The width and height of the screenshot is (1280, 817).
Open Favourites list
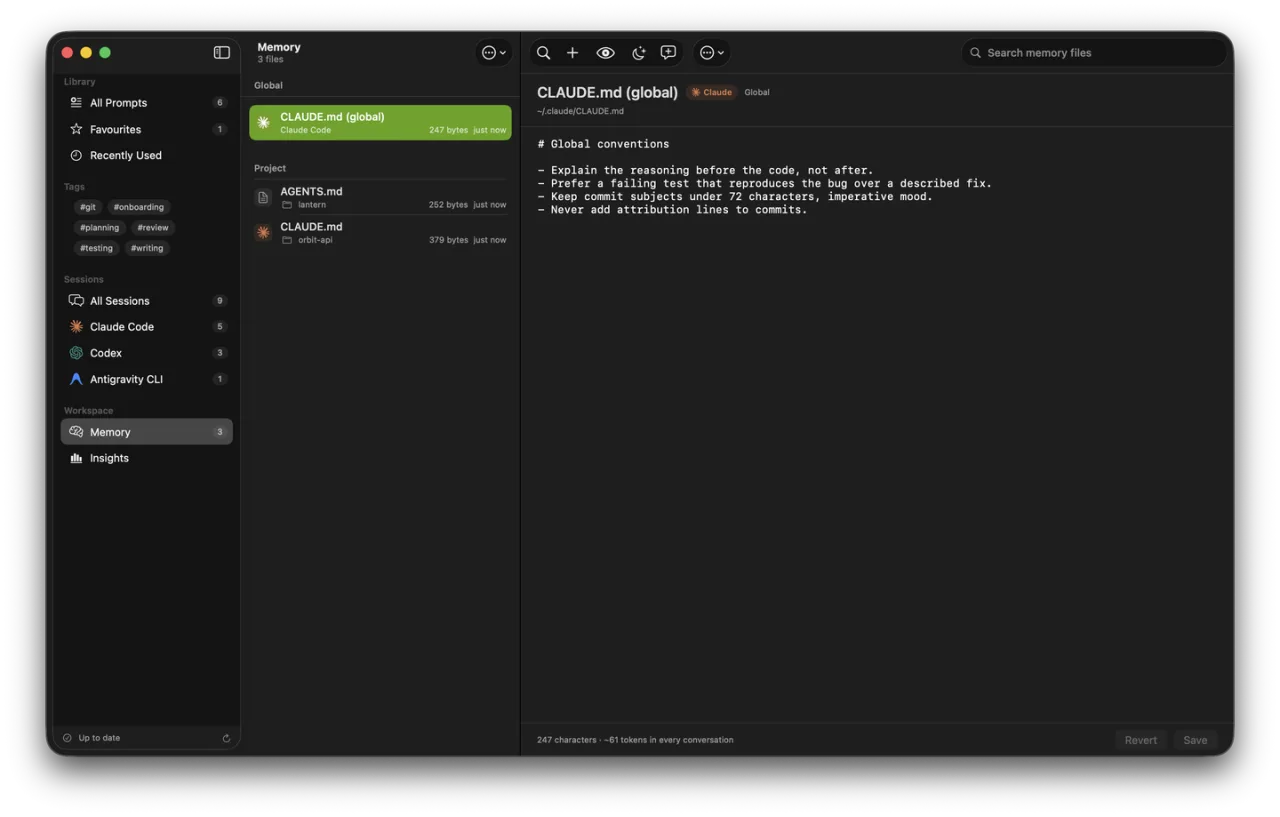(147, 129)
